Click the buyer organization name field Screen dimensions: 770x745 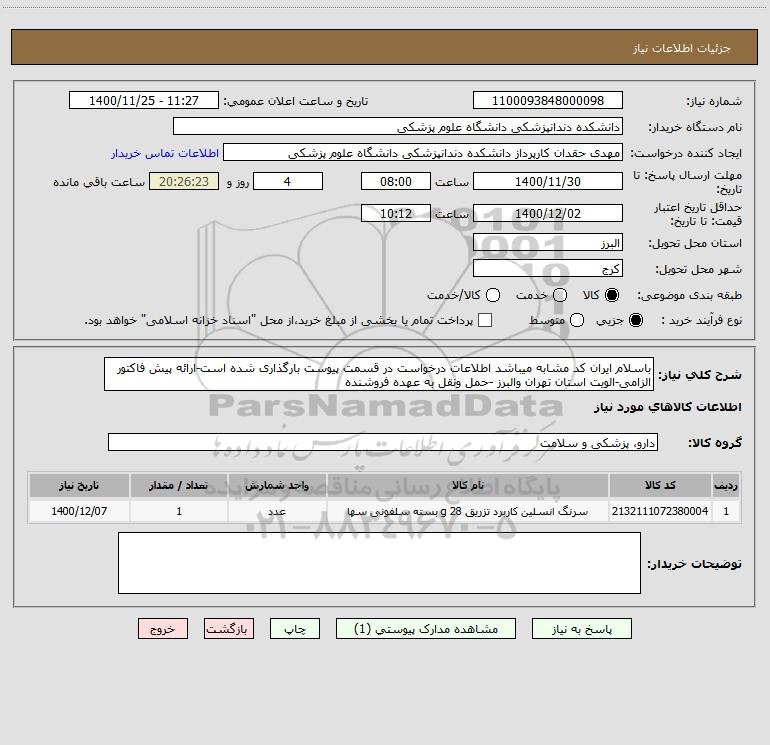pyautogui.click(x=398, y=127)
